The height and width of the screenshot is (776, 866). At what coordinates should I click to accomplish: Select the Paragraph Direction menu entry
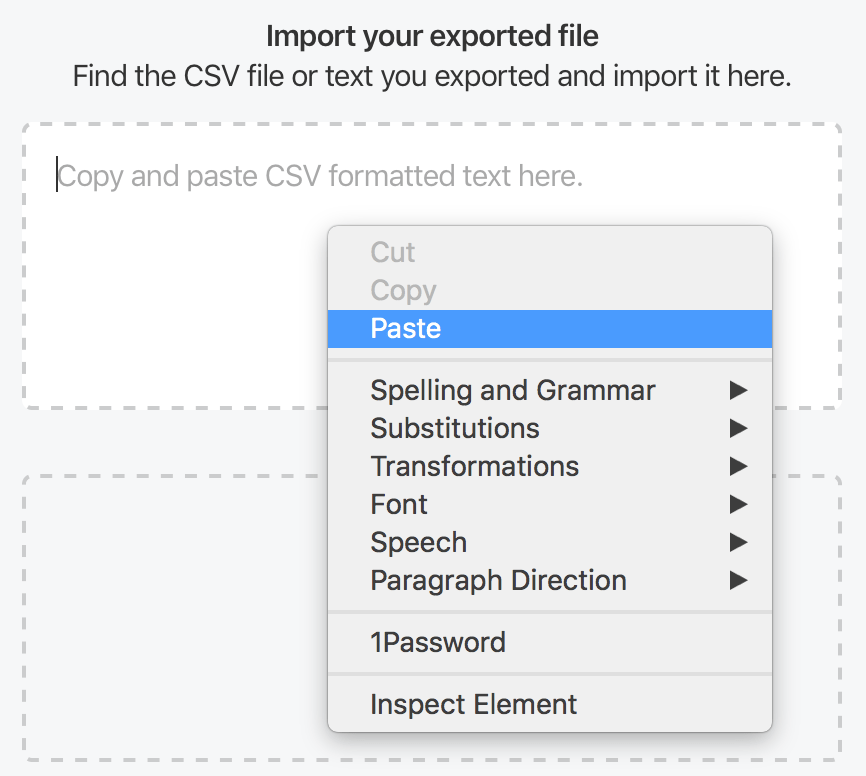(499, 580)
